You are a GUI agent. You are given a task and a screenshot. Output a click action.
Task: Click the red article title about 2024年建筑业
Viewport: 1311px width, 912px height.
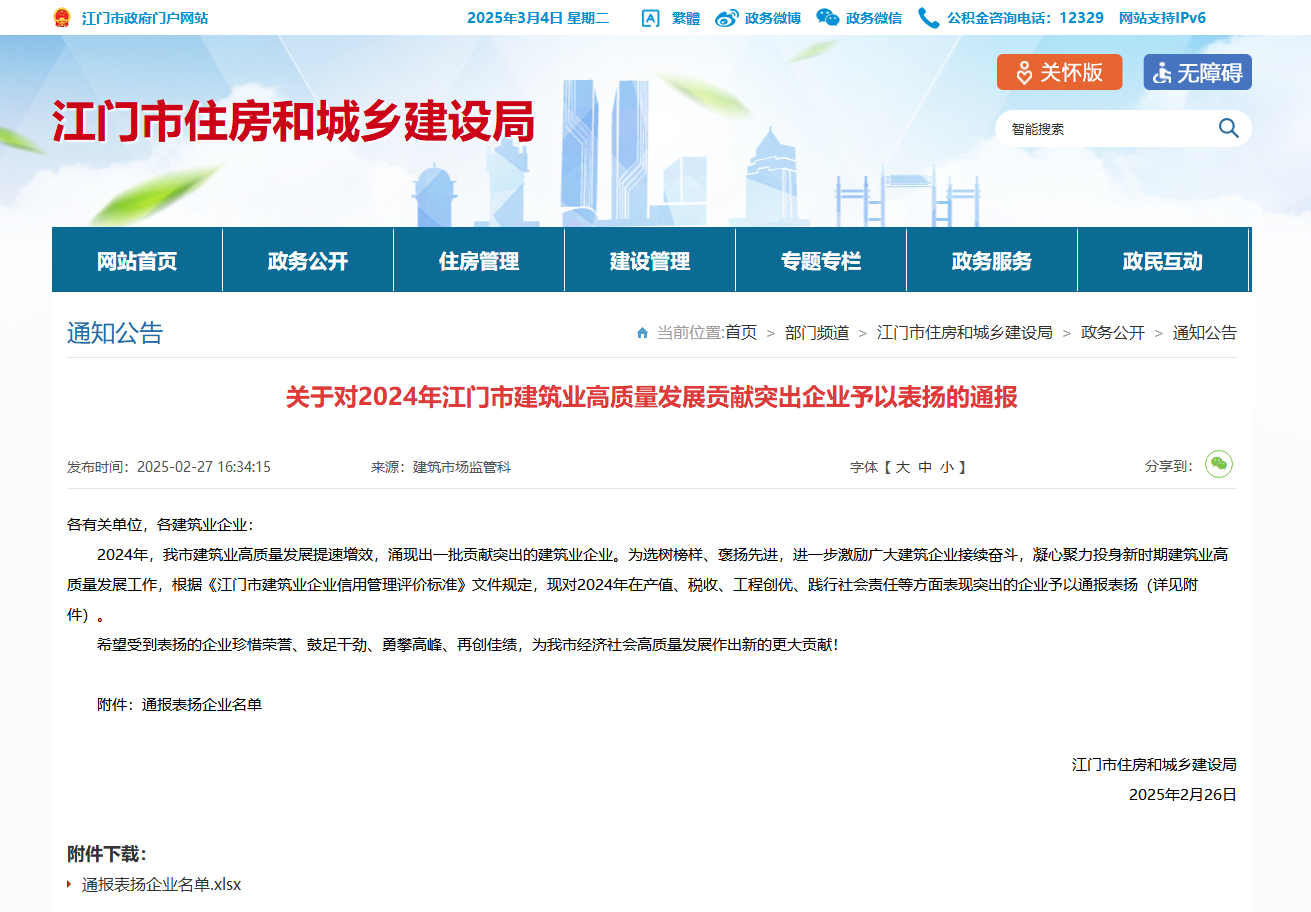coord(652,397)
